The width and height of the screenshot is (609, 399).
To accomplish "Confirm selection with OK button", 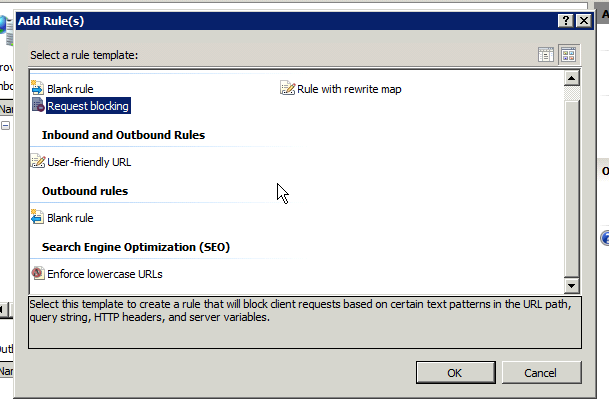I will click(456, 373).
